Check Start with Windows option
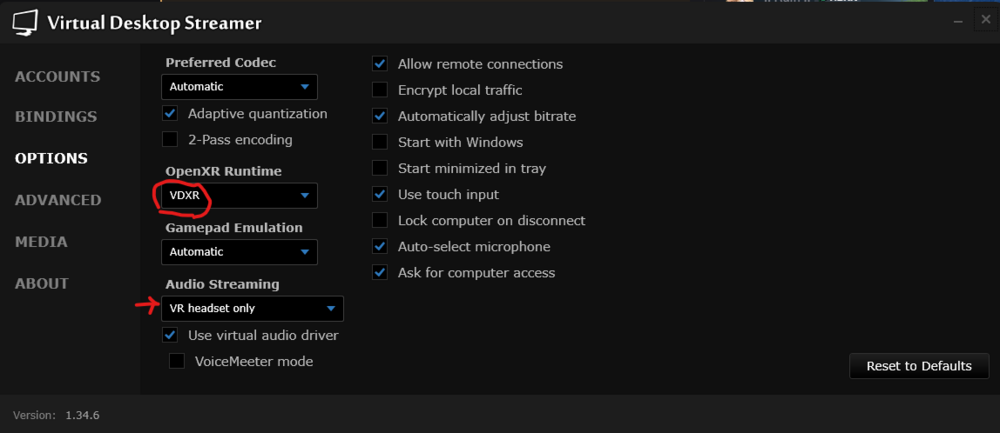This screenshot has height=433, width=1000. (380, 142)
